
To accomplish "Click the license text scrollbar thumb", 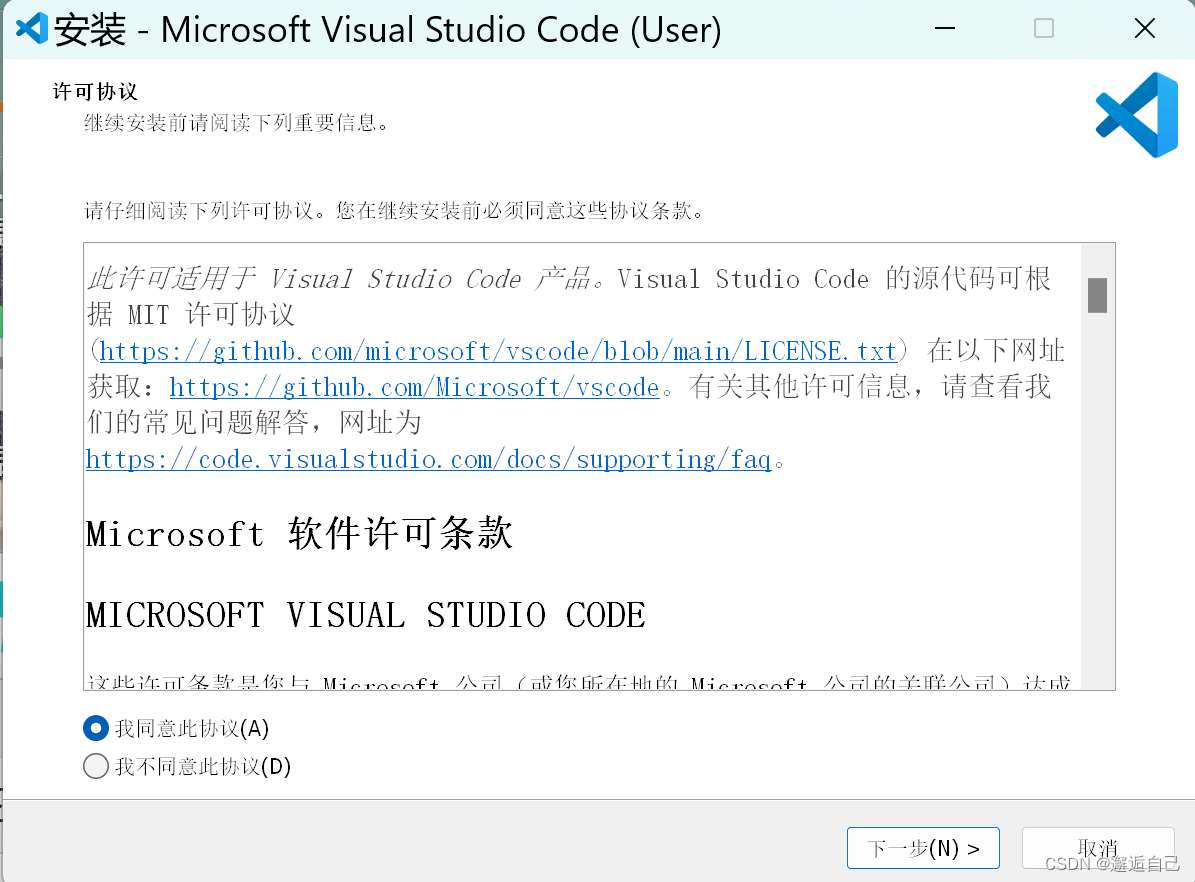I will point(1097,295).
